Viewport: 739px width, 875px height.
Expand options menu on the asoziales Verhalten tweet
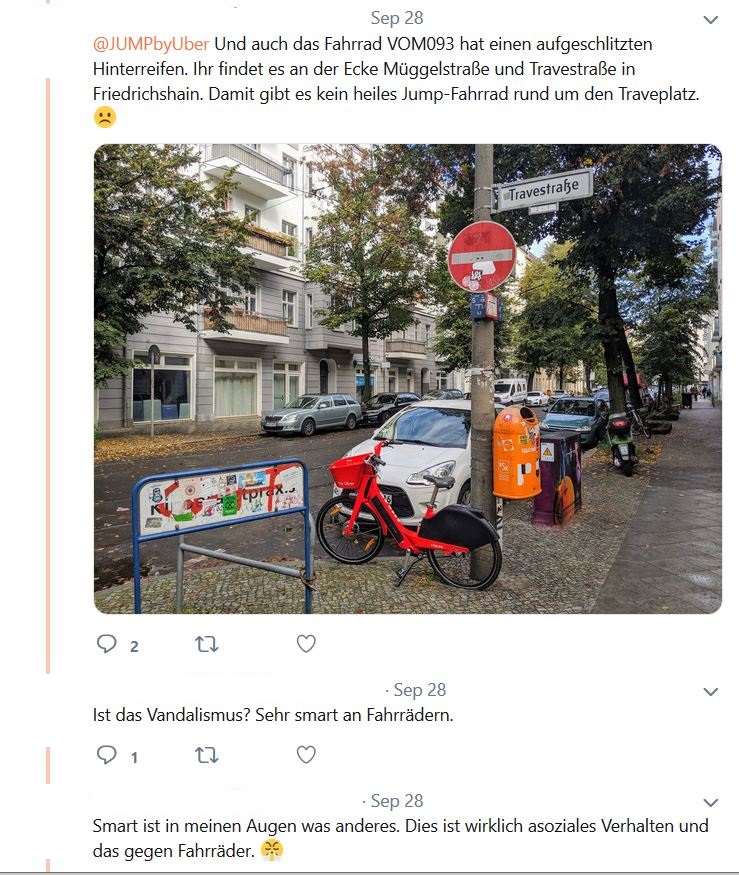click(711, 803)
